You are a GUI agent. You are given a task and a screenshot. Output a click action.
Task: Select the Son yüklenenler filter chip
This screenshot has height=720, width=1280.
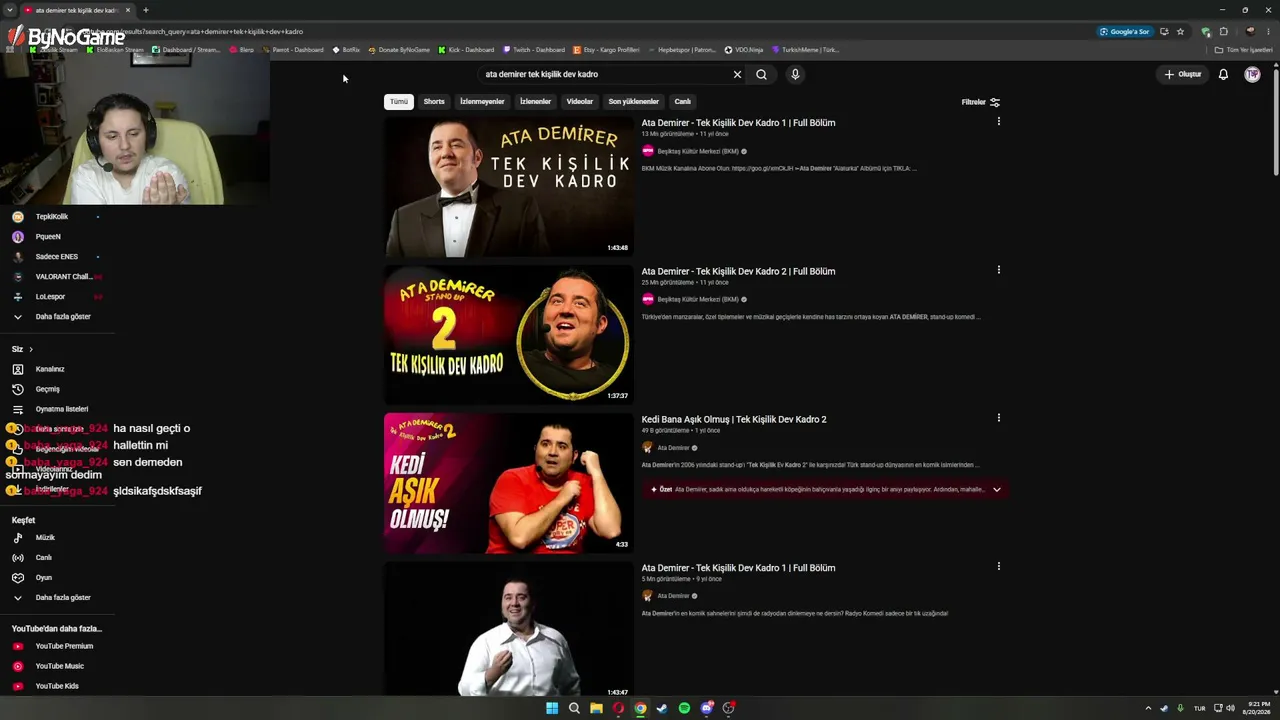click(634, 101)
